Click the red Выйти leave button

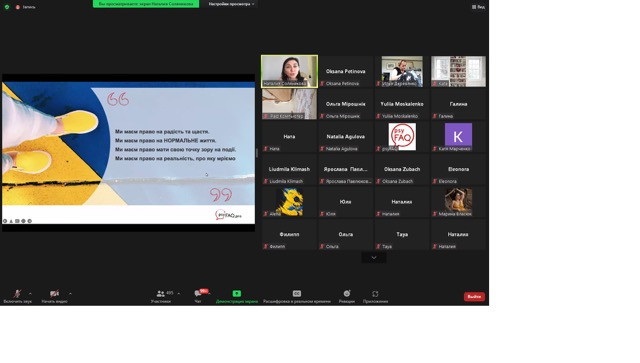click(474, 296)
